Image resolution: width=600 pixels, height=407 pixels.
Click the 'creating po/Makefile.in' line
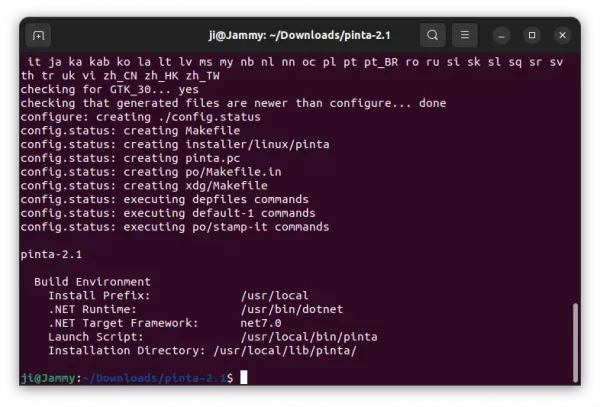tap(151, 172)
